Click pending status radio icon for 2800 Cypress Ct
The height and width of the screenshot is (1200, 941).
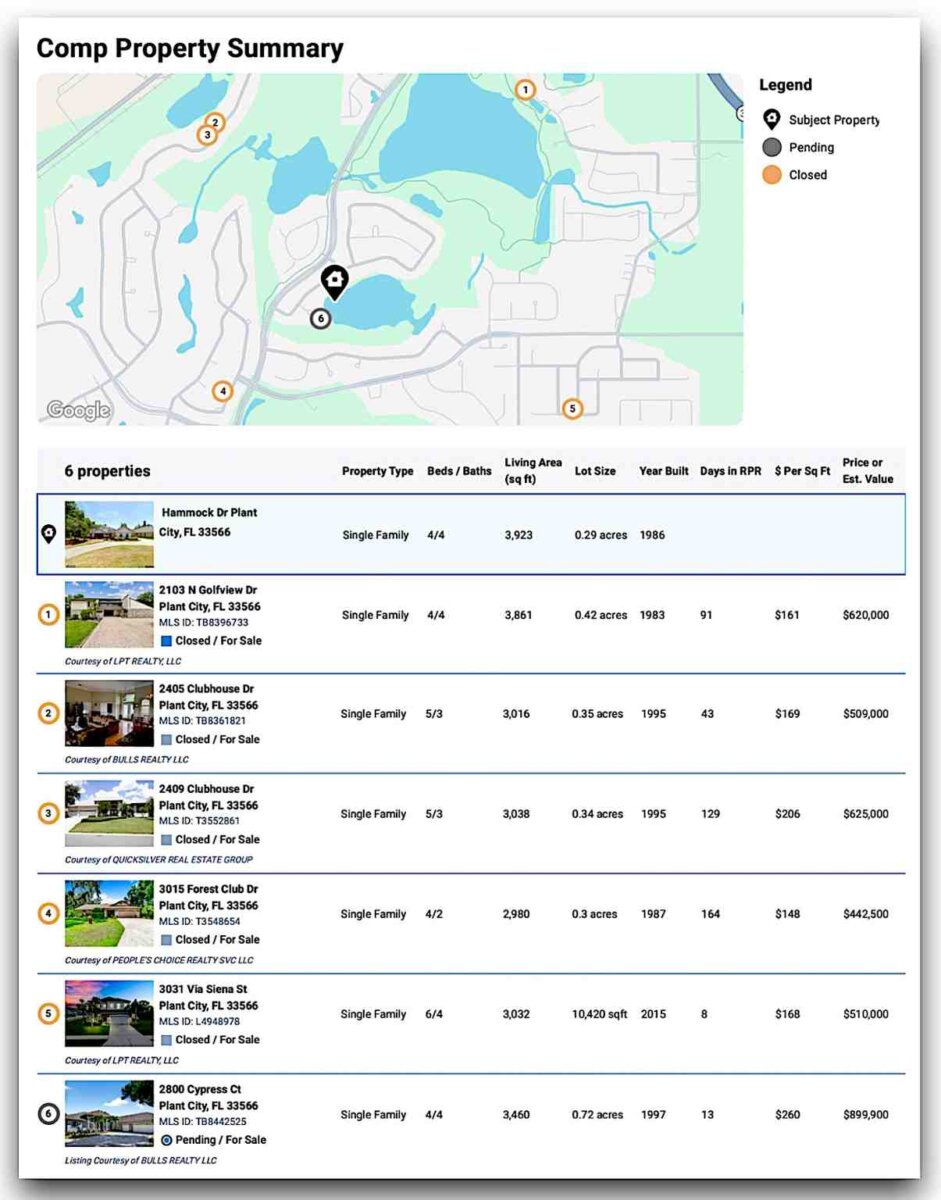pyautogui.click(x=166, y=1140)
